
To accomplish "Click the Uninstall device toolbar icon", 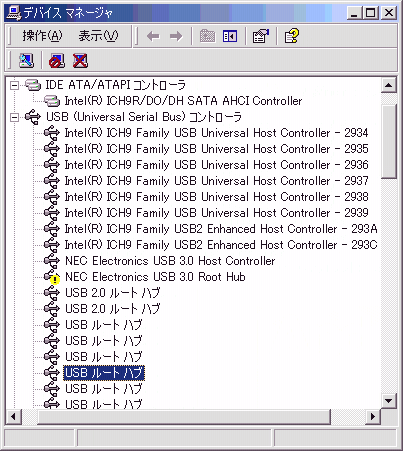I will pos(80,61).
